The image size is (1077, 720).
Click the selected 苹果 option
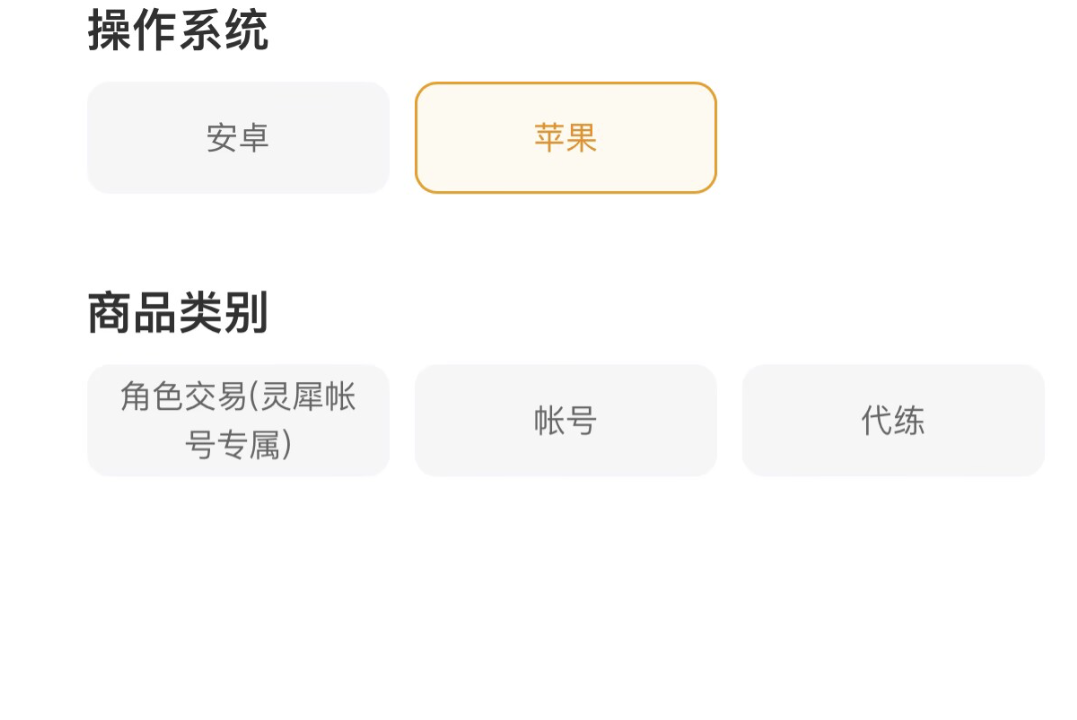pos(566,137)
